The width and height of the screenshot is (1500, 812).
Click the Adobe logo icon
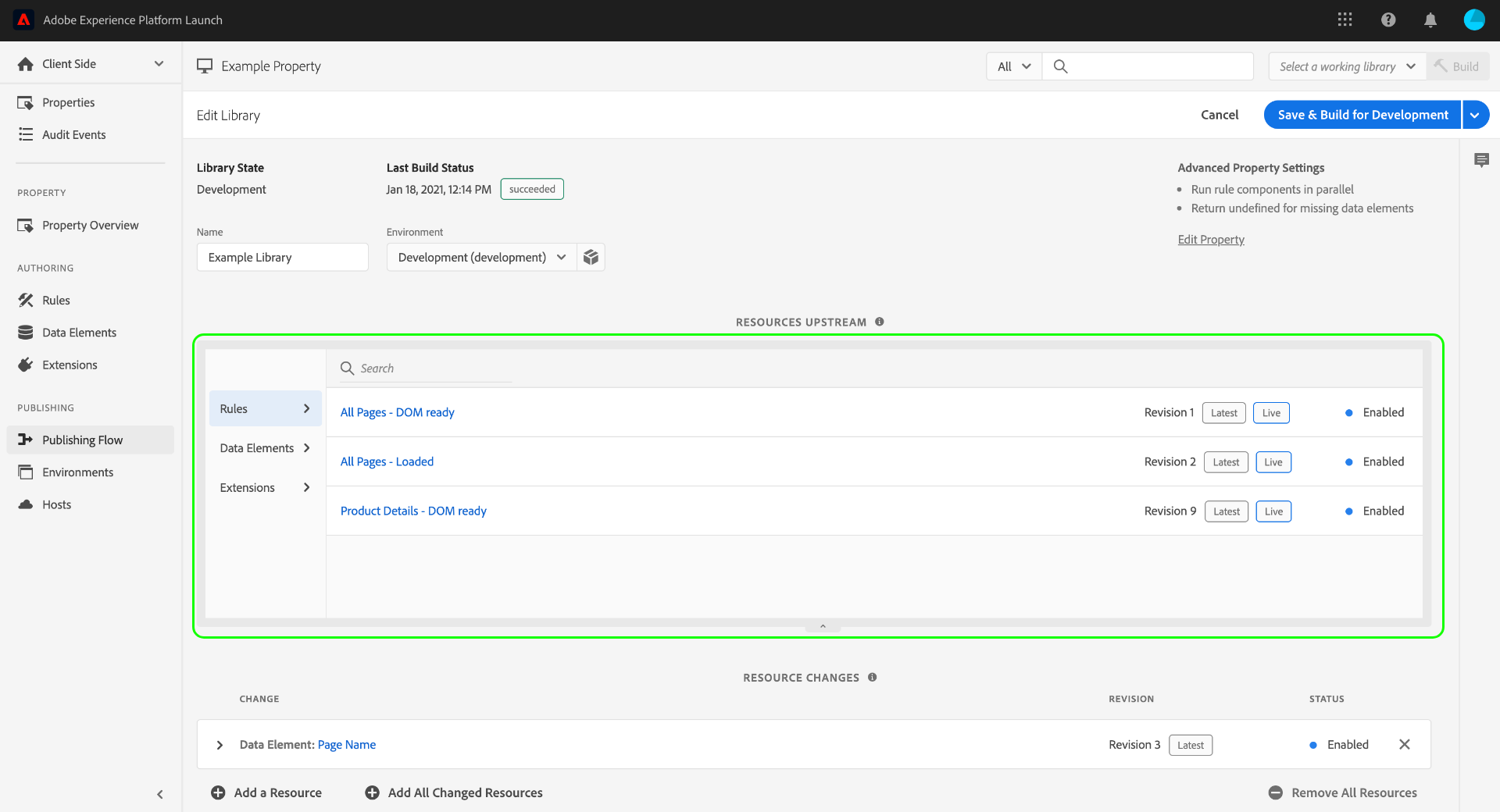click(23, 20)
